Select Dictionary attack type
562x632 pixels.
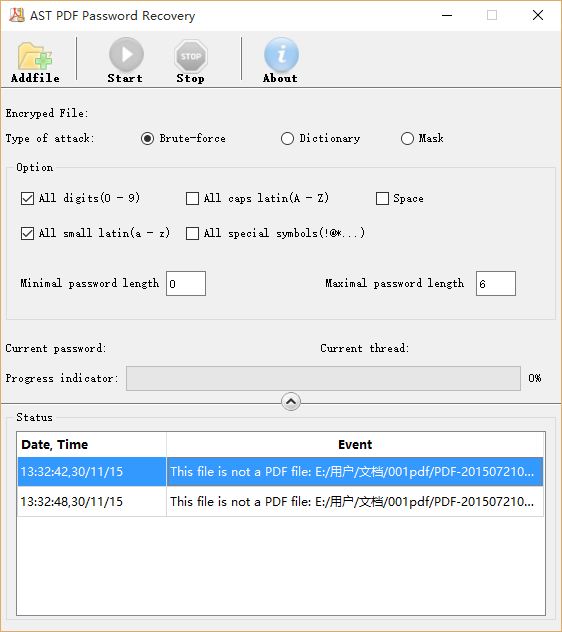[287, 139]
